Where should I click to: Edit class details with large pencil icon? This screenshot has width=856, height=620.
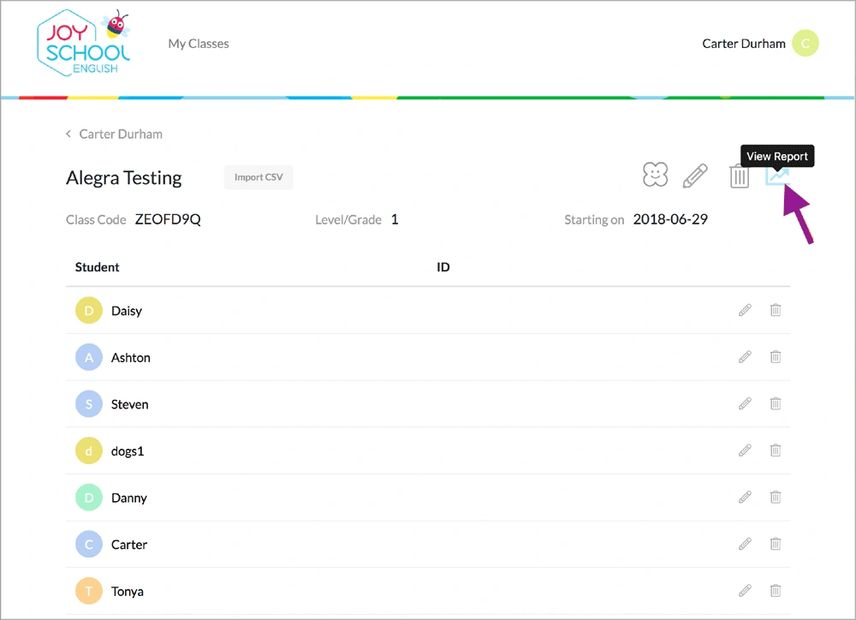click(x=695, y=177)
